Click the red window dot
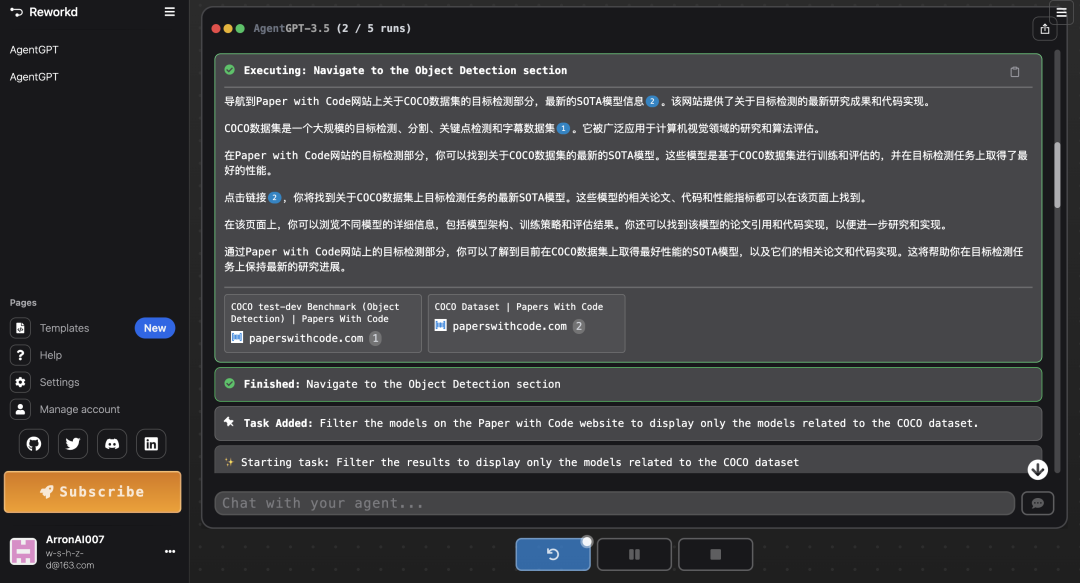Image resolution: width=1080 pixels, height=583 pixels. point(216,28)
